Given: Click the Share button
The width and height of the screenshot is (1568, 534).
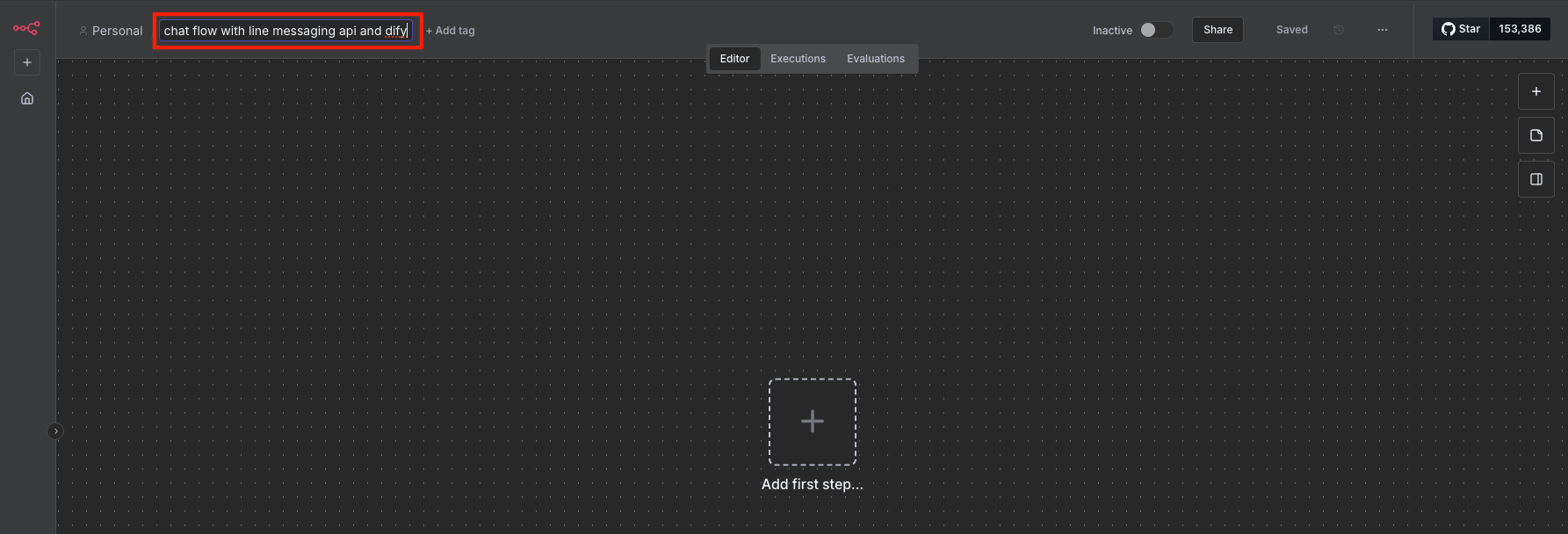Looking at the screenshot, I should pyautogui.click(x=1218, y=30).
